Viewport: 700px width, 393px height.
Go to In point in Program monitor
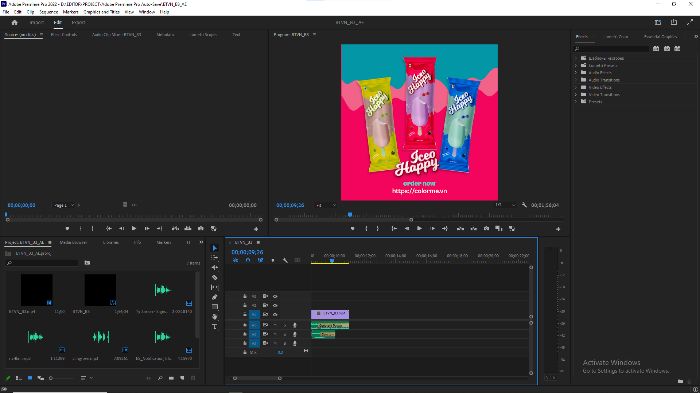[x=394, y=228]
